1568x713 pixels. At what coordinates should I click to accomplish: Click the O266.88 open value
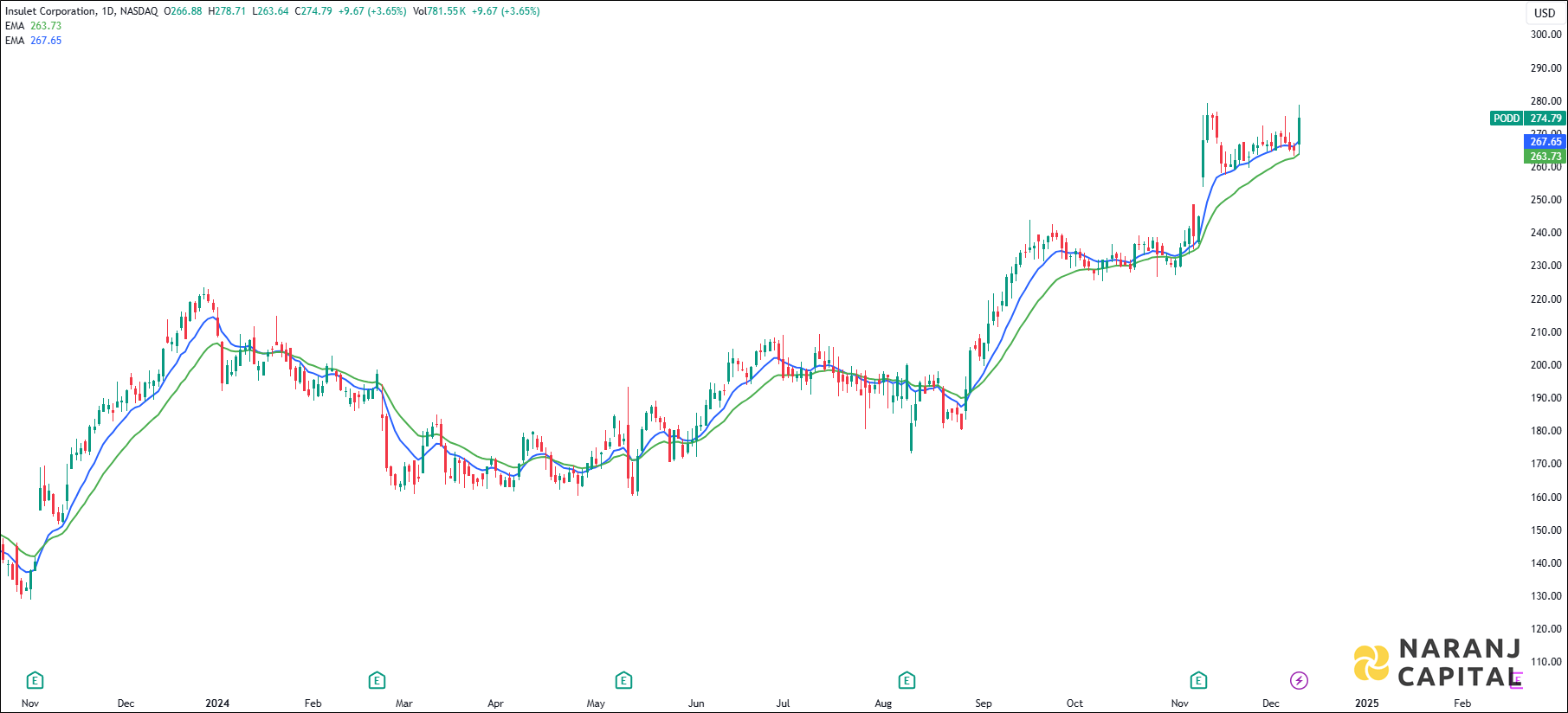[183, 11]
